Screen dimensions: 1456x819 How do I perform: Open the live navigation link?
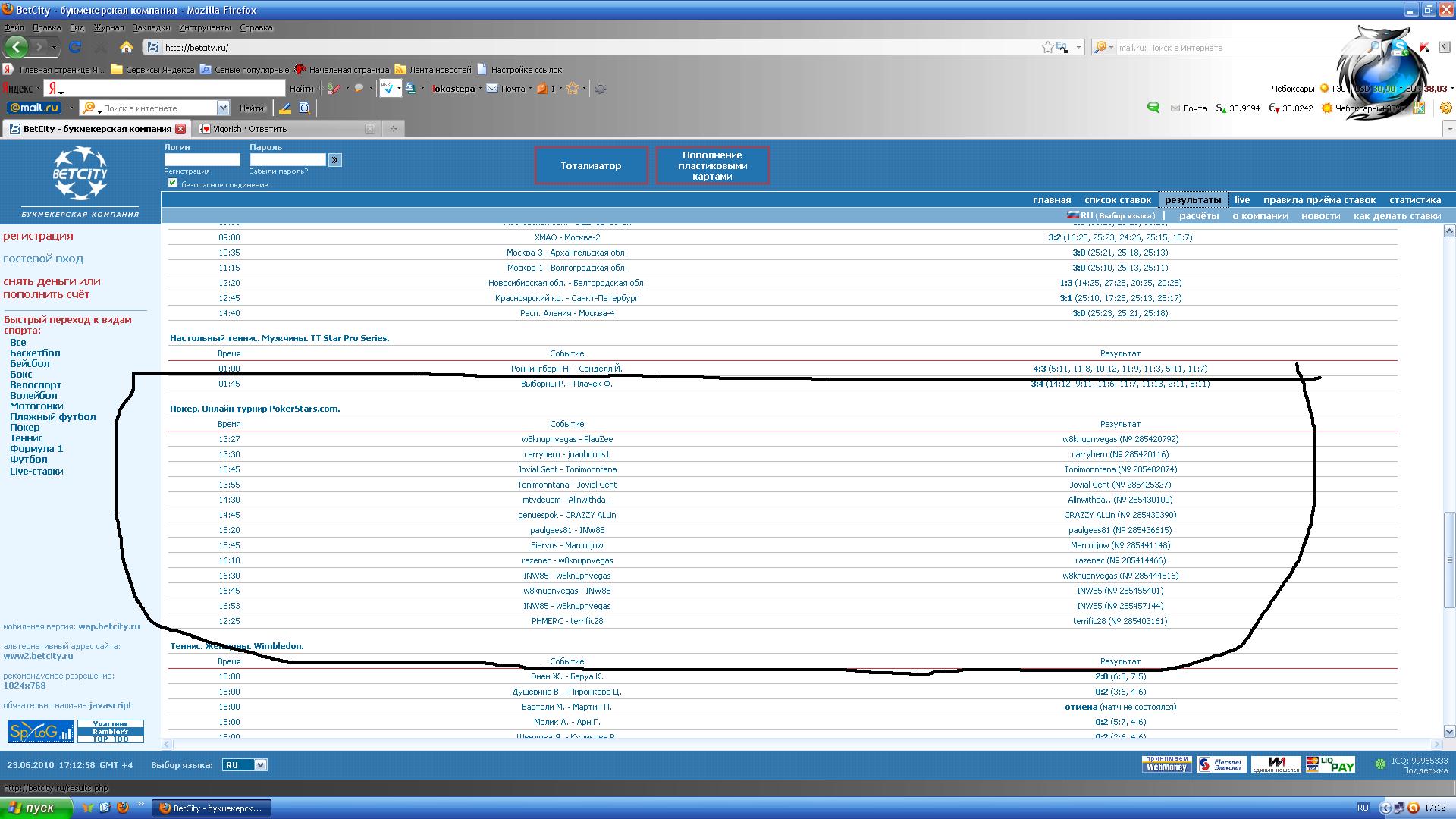tap(1241, 200)
